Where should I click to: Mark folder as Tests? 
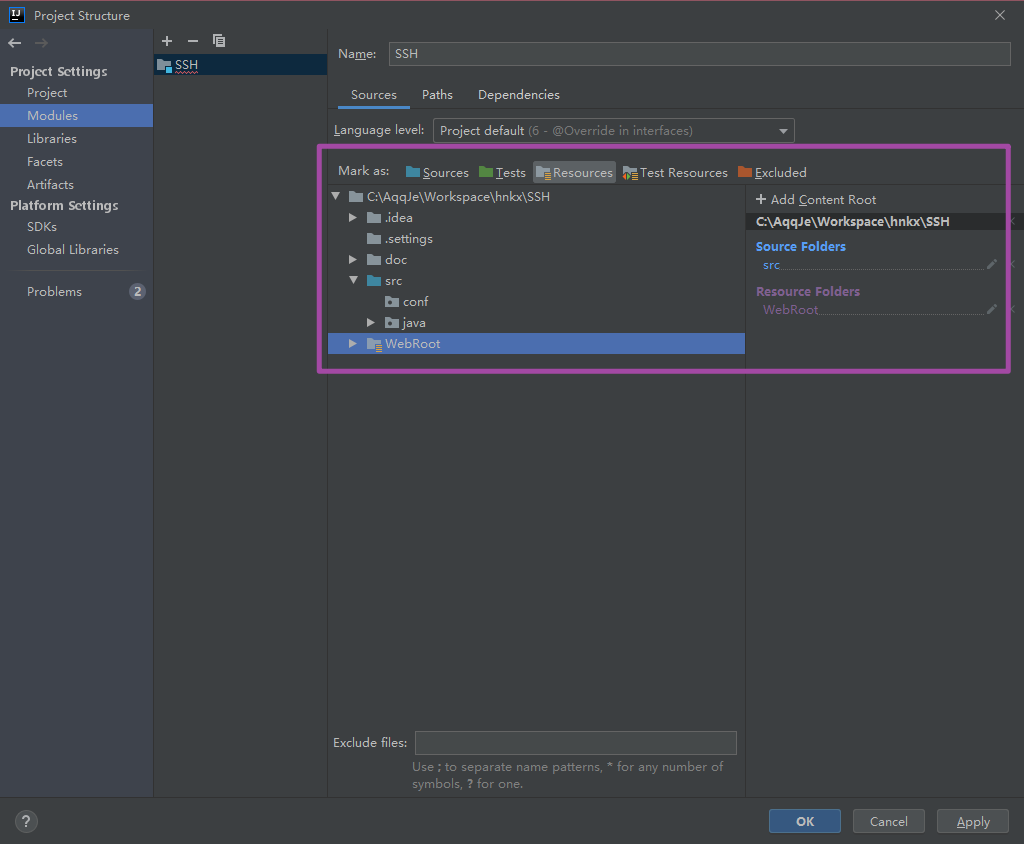[502, 172]
